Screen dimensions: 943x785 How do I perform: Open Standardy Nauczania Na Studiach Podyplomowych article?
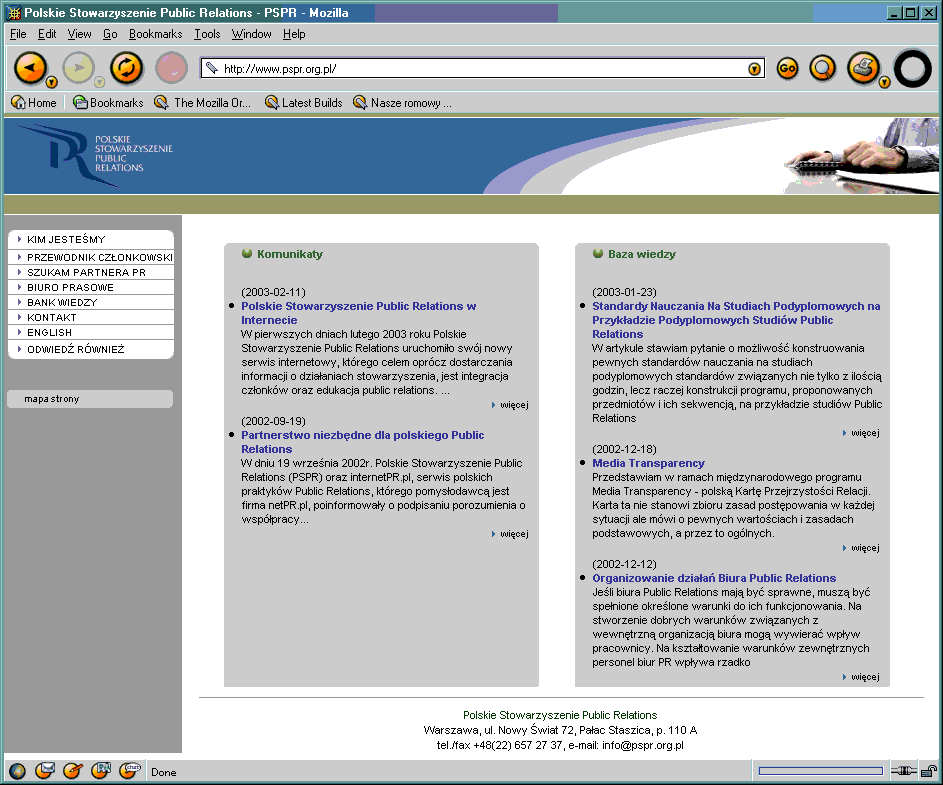coord(736,320)
